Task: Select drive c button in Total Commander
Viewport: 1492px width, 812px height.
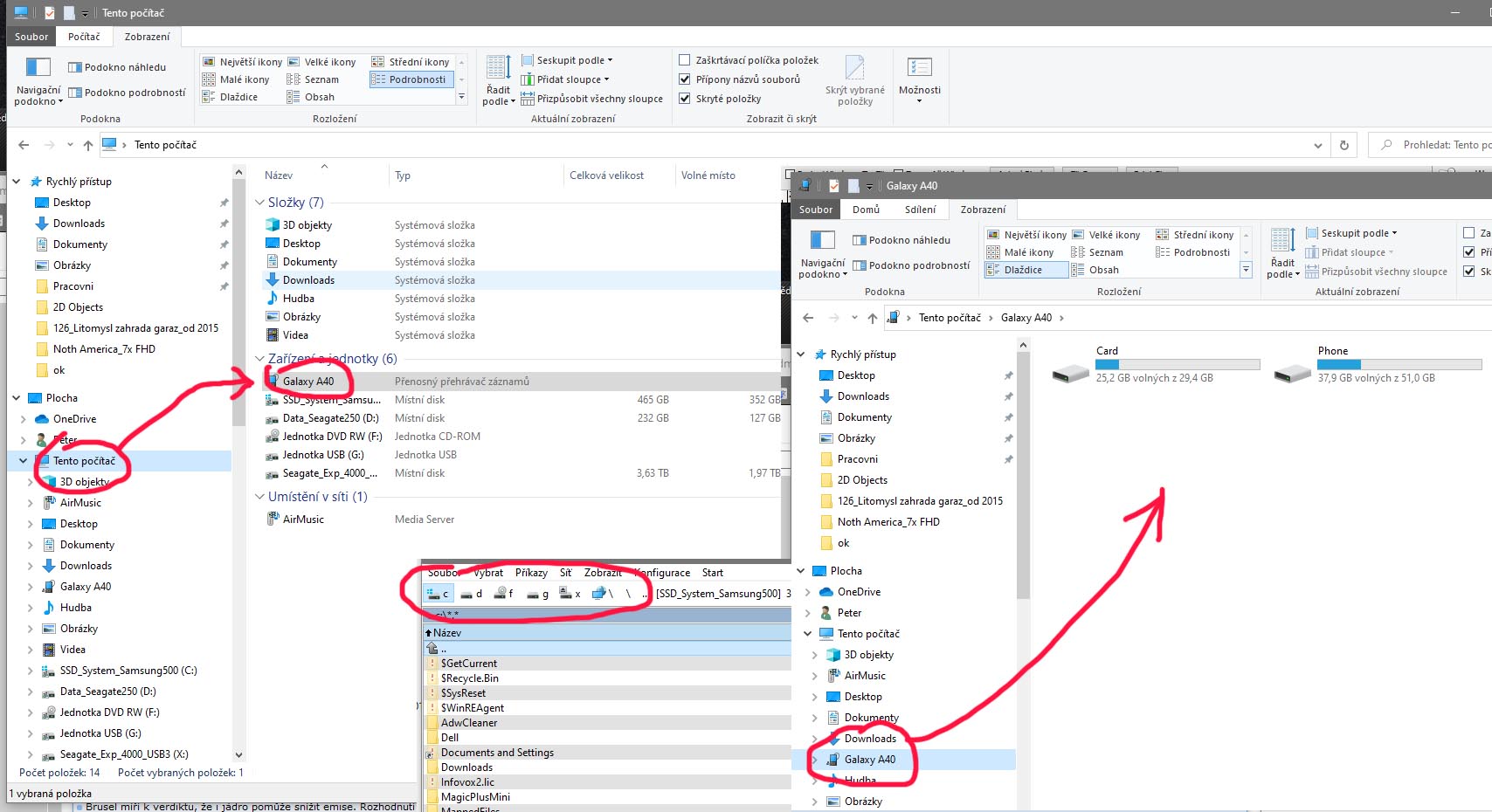Action: (438, 594)
